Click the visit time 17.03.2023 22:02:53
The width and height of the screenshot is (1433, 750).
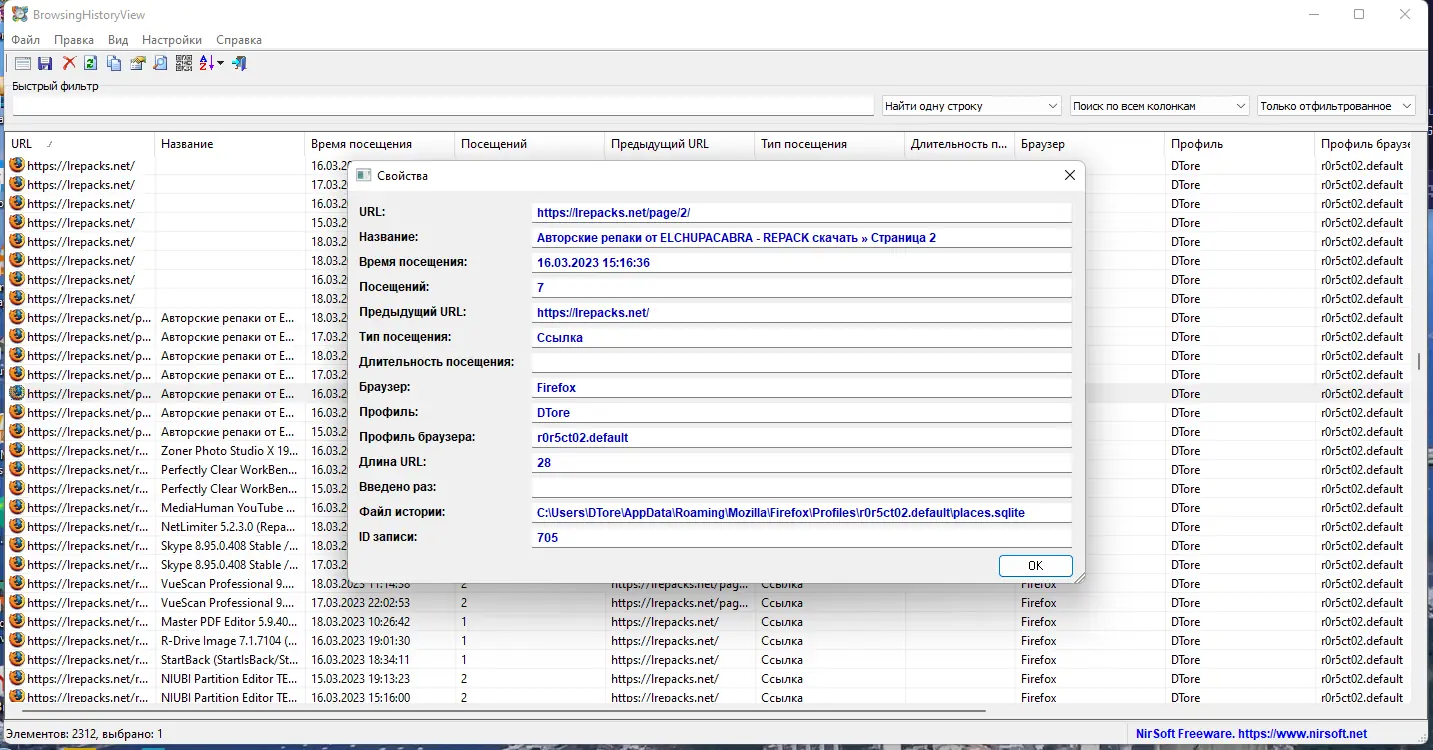(x=360, y=603)
